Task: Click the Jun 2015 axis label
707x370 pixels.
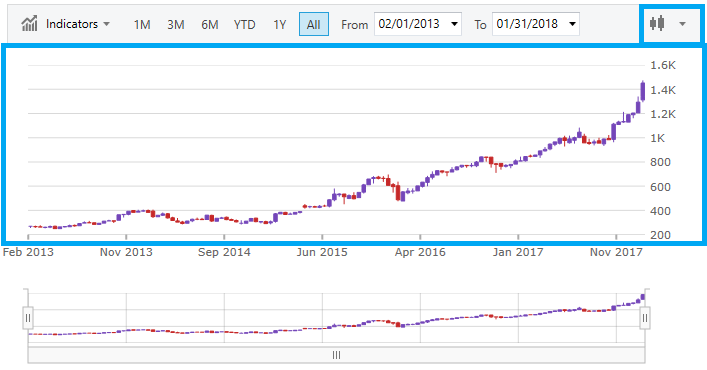Action: click(322, 252)
